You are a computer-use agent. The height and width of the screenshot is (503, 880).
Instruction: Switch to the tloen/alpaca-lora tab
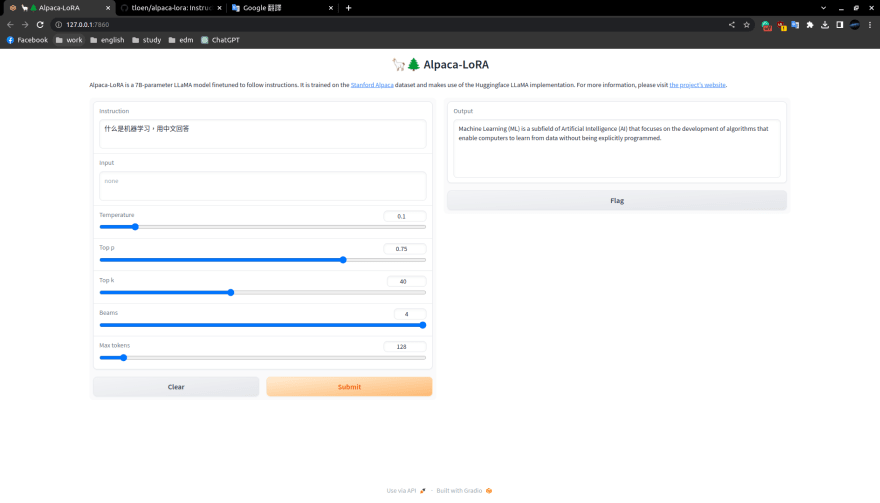coord(171,8)
